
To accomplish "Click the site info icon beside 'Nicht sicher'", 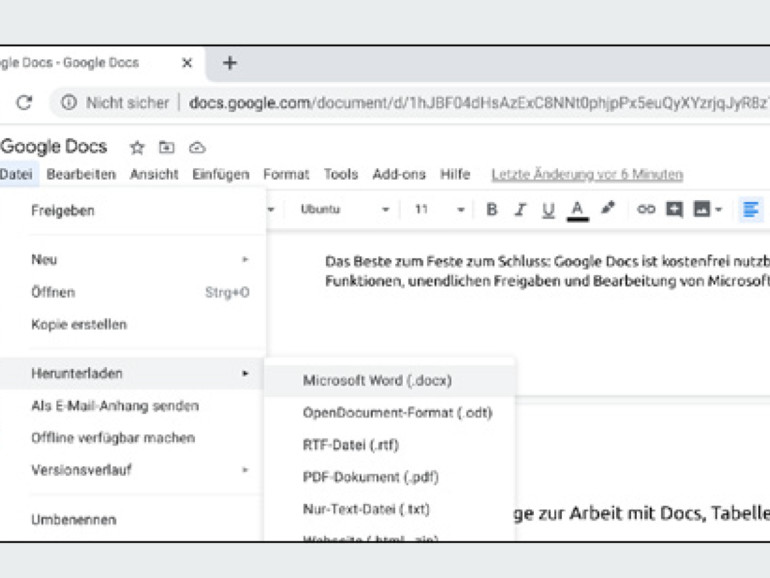I will [69, 103].
